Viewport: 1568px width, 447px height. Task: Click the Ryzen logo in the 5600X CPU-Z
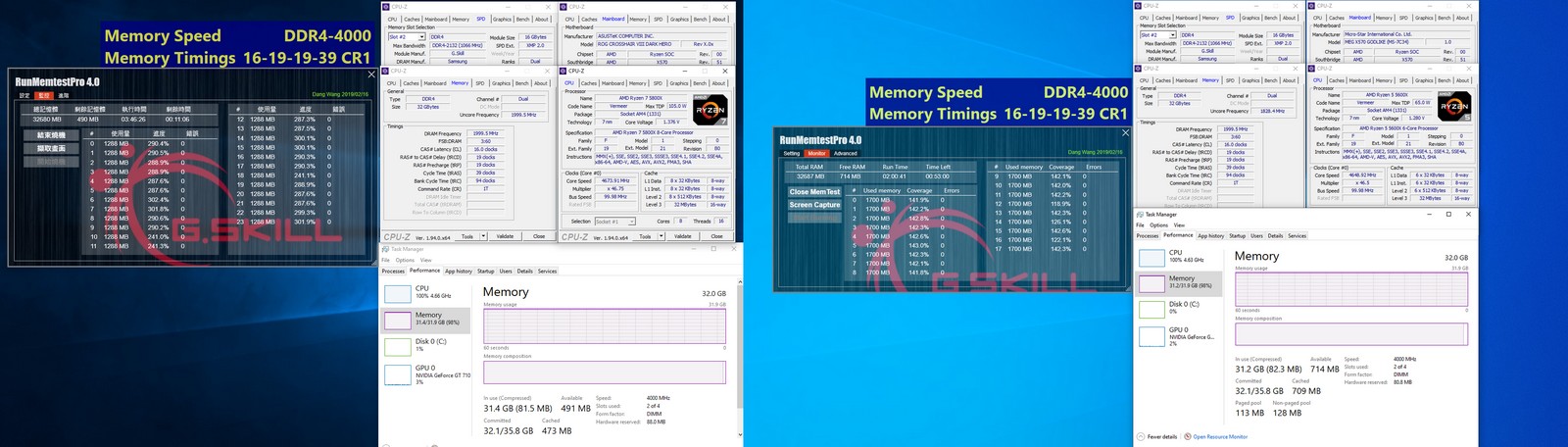pyautogui.click(x=1455, y=106)
